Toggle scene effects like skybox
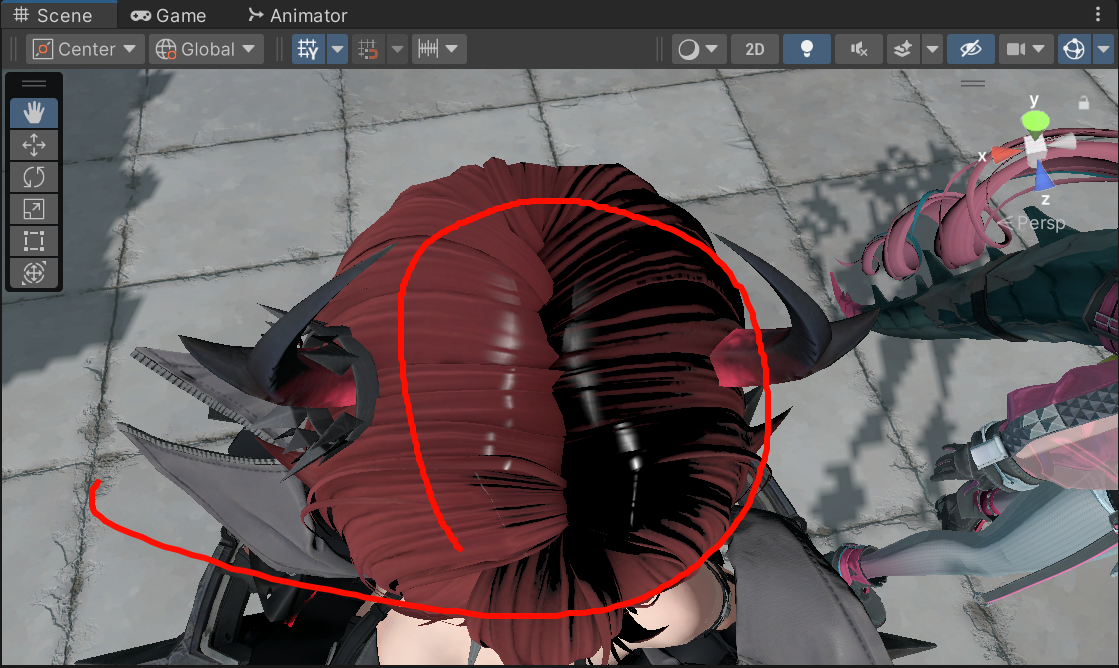The height and width of the screenshot is (668, 1119). [x=903, y=49]
